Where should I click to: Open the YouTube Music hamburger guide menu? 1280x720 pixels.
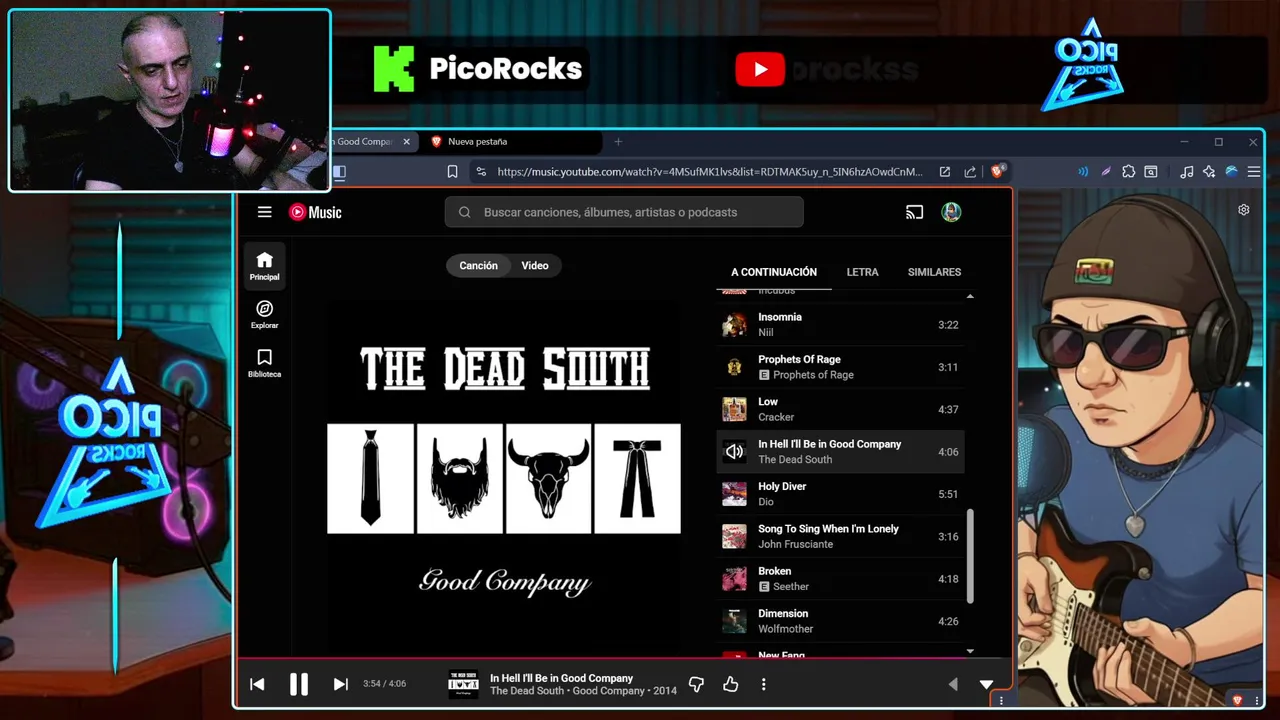(x=264, y=212)
